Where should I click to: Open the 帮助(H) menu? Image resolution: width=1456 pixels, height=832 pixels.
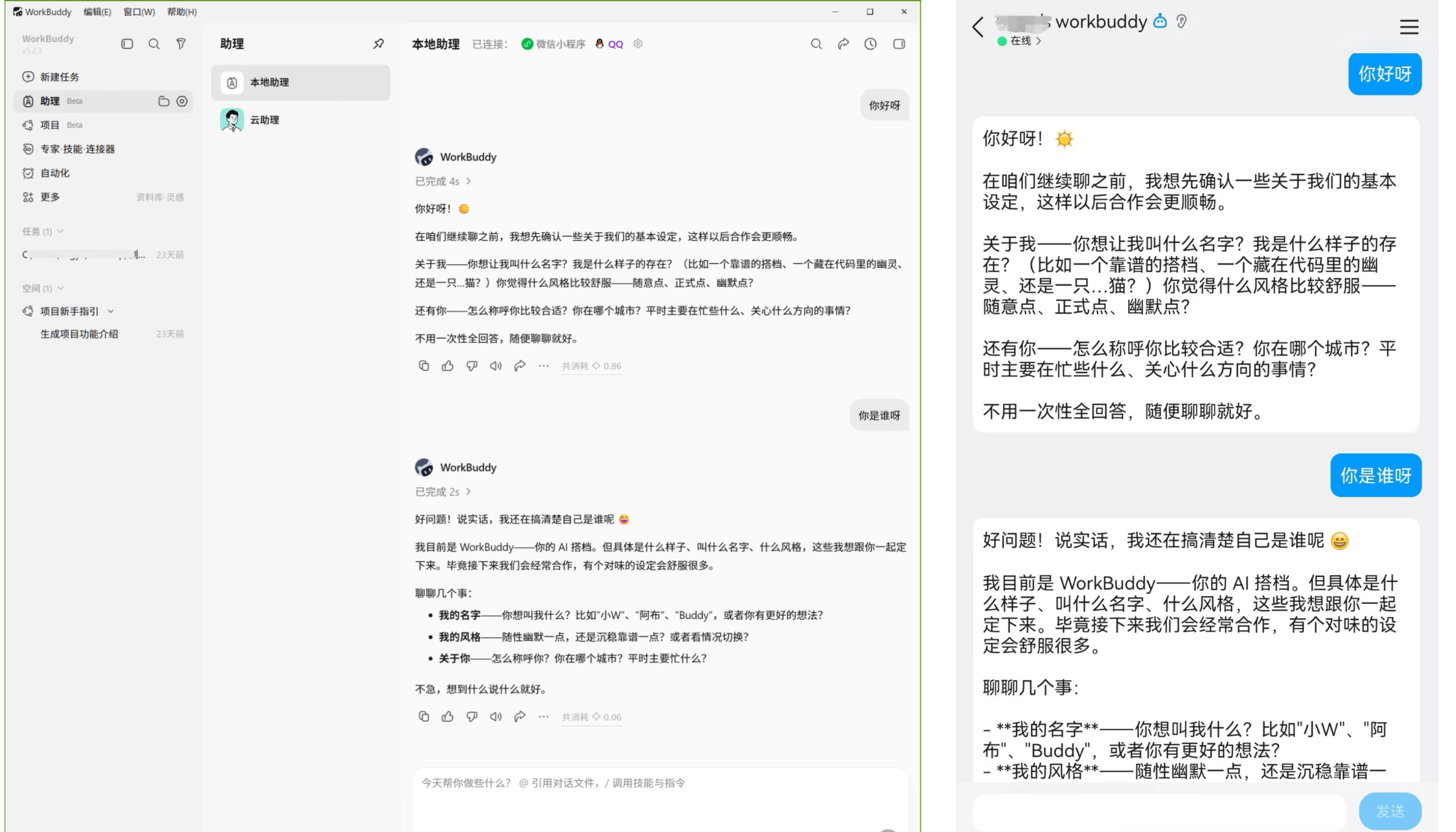pos(182,12)
